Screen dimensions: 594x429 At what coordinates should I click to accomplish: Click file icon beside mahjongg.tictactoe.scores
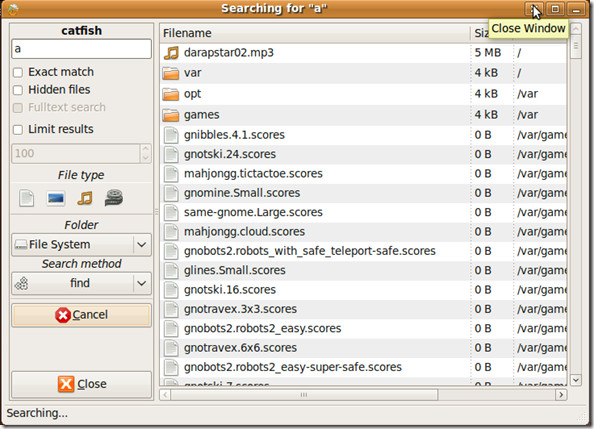(171, 174)
